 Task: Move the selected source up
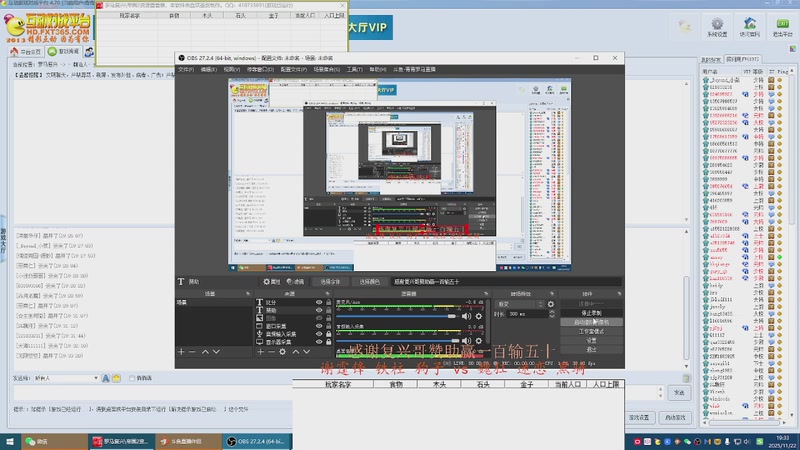point(295,352)
